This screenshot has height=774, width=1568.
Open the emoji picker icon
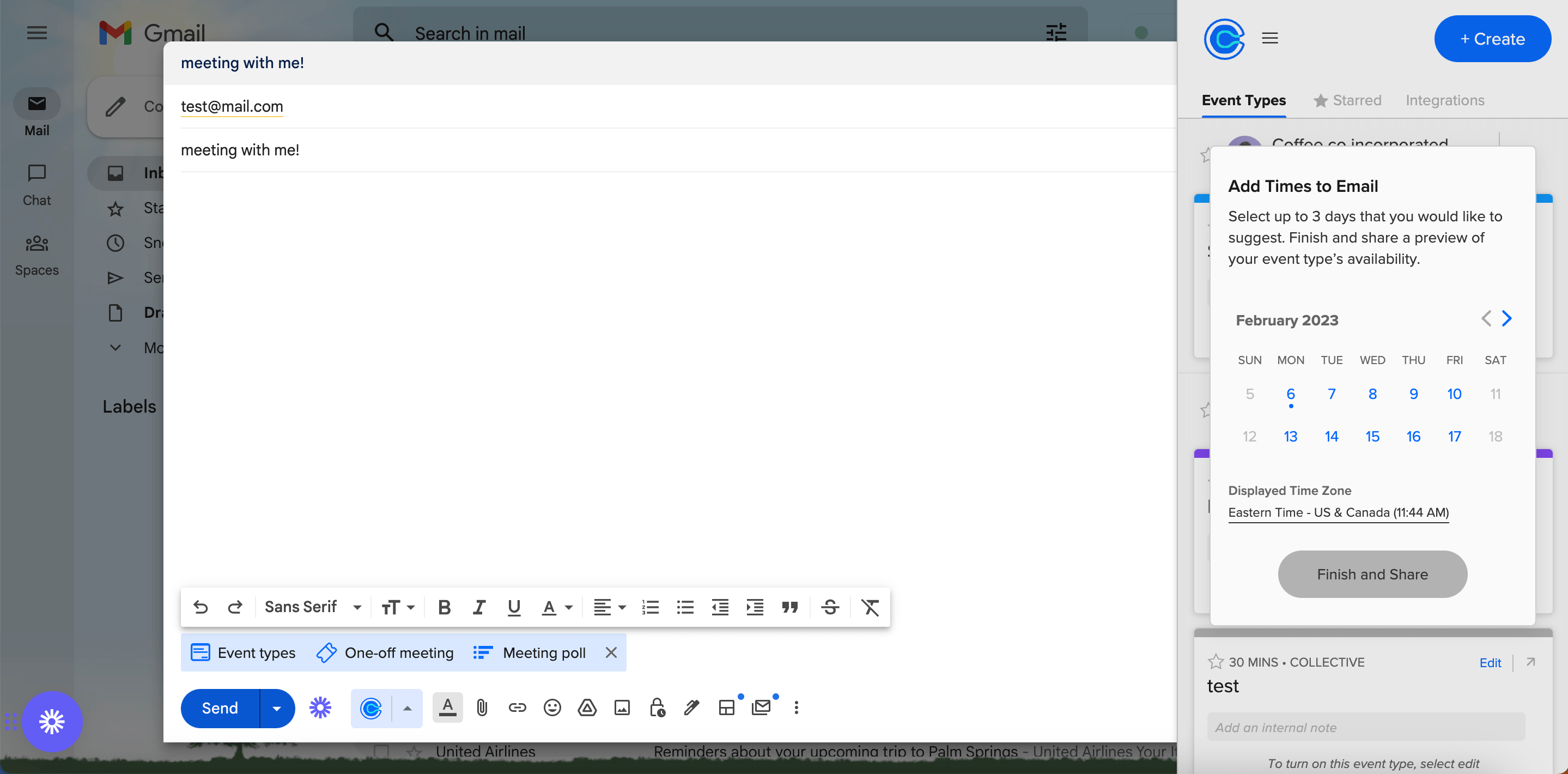(x=551, y=707)
